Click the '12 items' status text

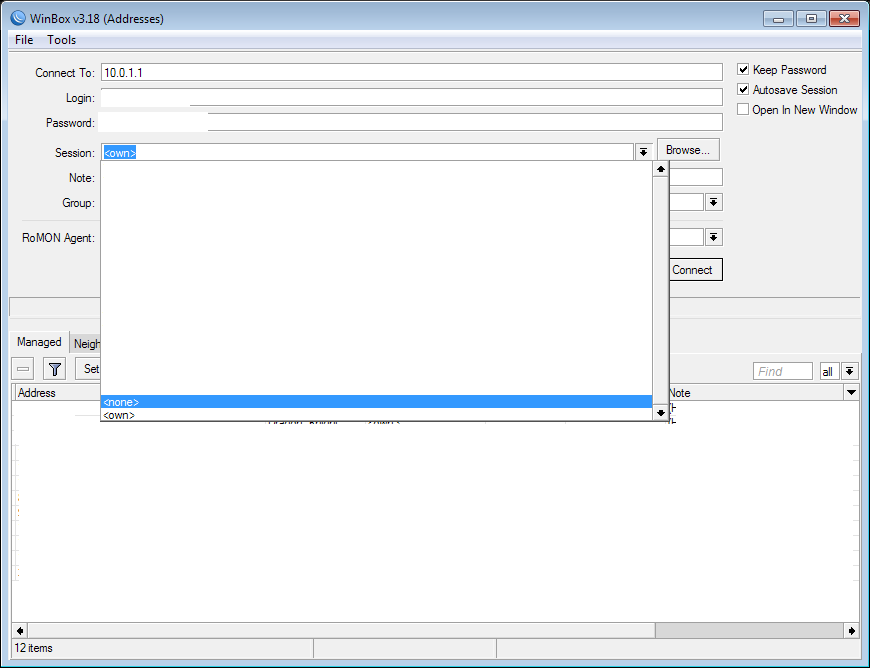point(33,647)
